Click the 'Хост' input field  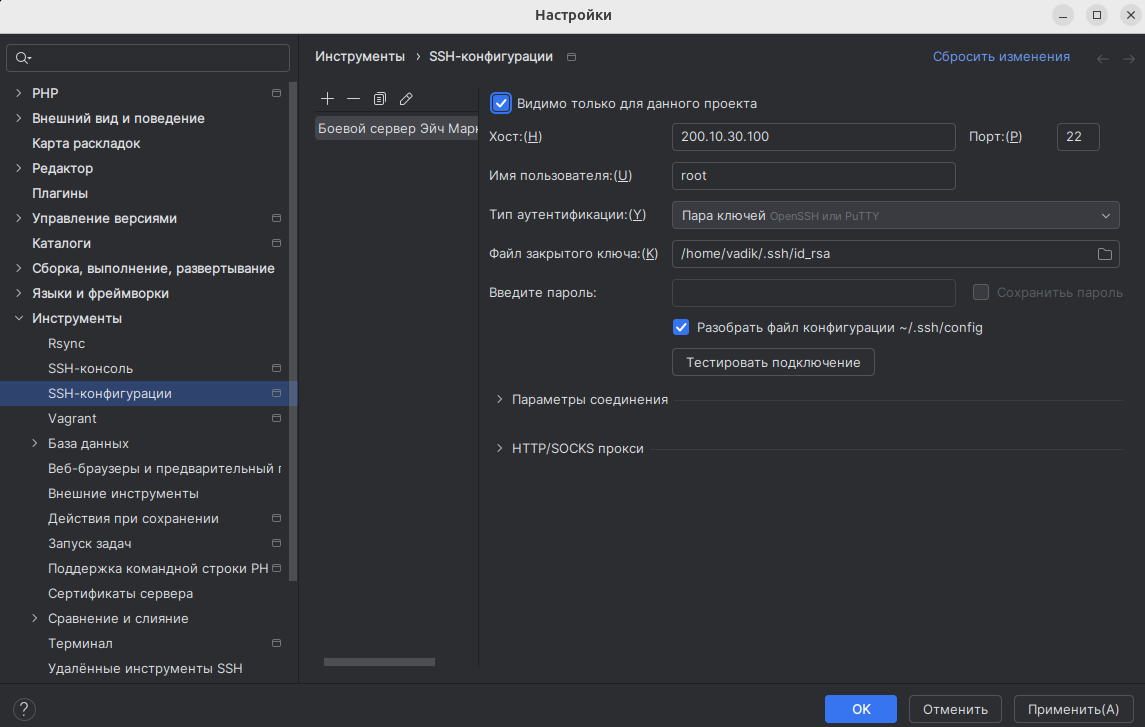tap(813, 137)
